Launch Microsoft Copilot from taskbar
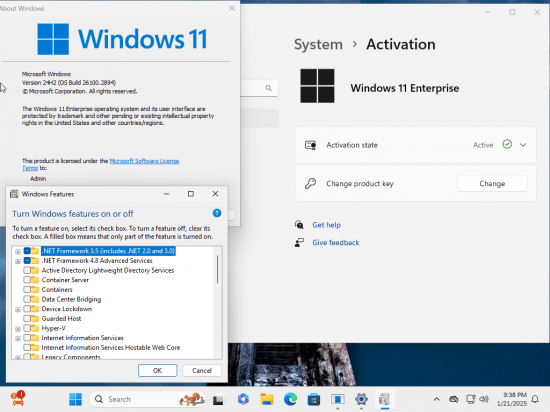 (243, 399)
